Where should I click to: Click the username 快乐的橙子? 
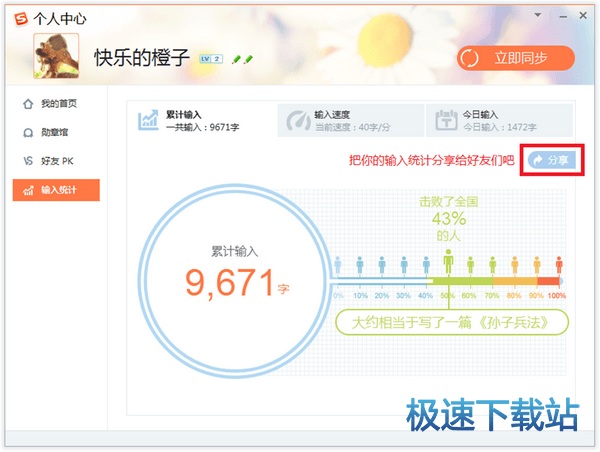(142, 58)
